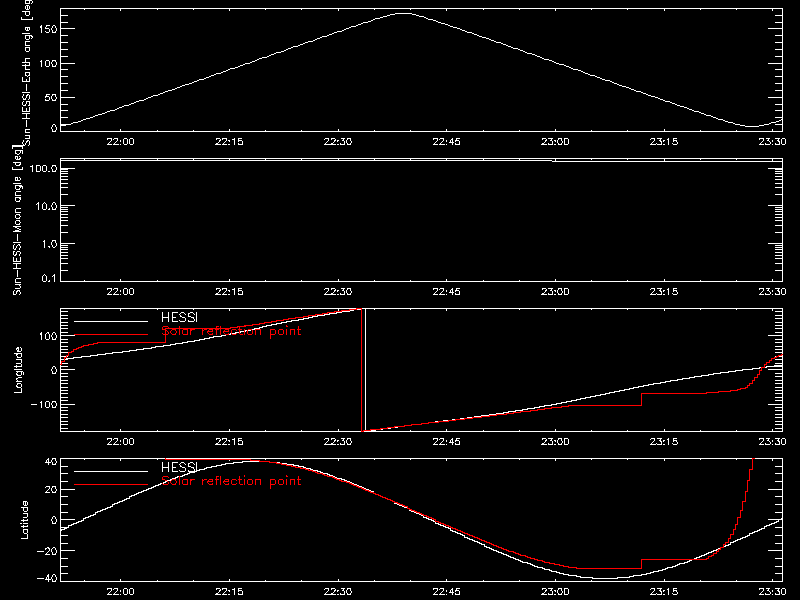Click the "-40" tick label on Latitude plot
The image size is (800, 600).
[x=47, y=579]
